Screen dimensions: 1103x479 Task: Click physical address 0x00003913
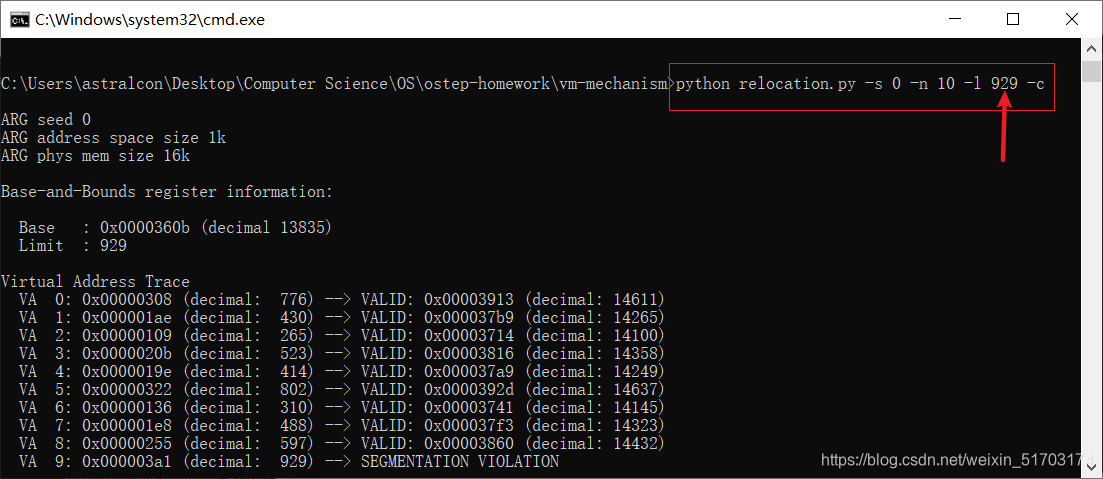469,300
